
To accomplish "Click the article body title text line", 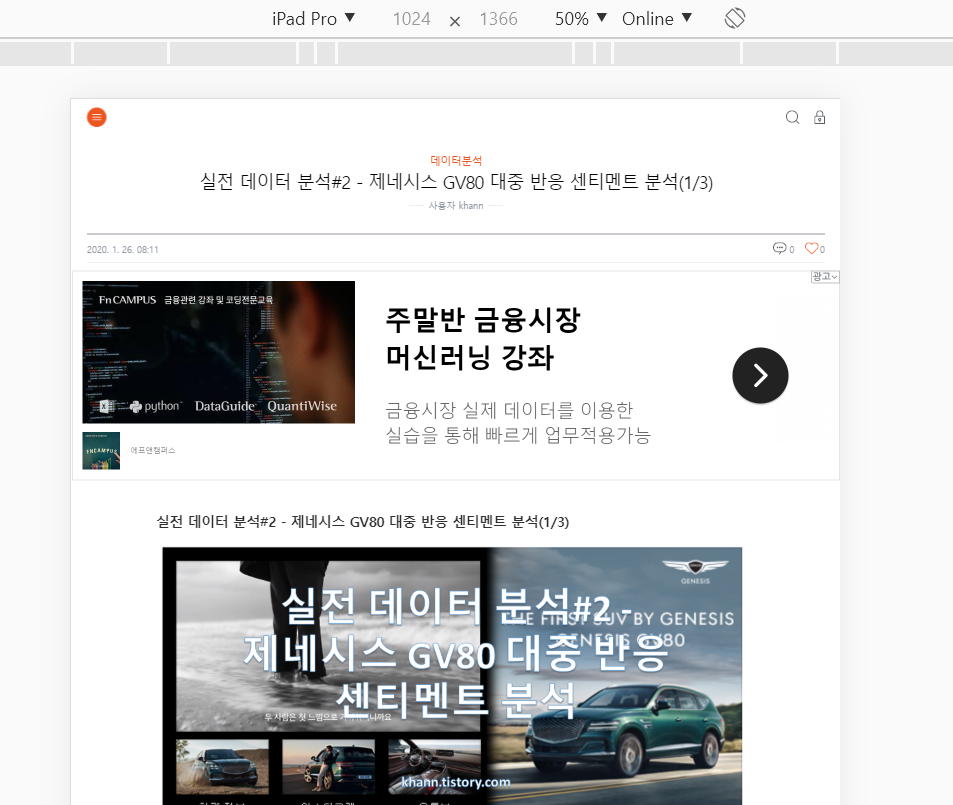I will [363, 522].
